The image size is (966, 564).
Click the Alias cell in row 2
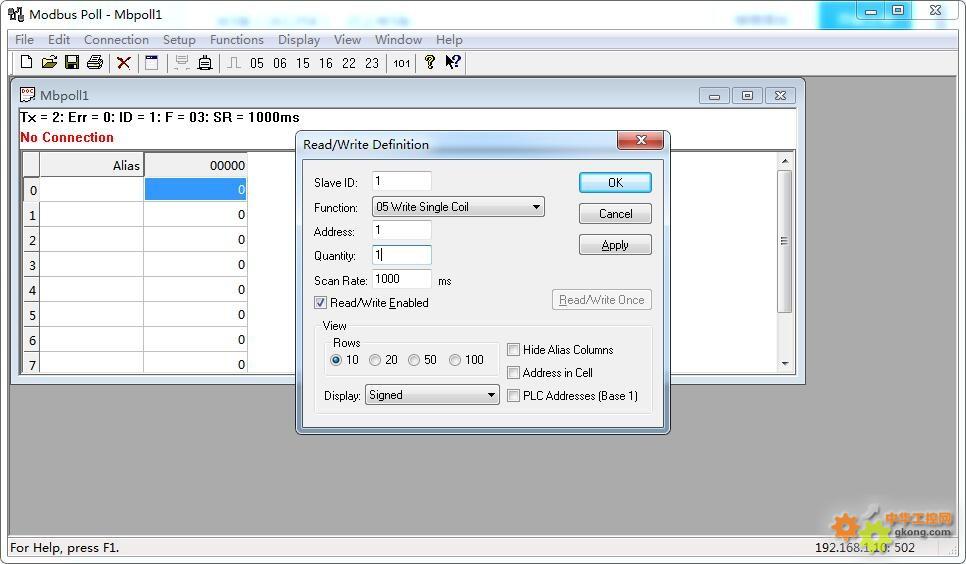click(91, 240)
